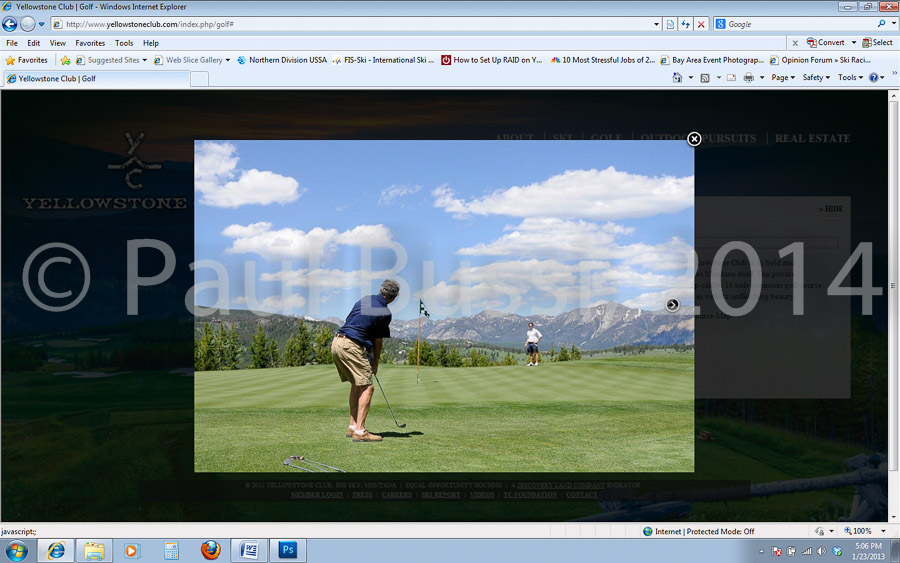
Task: Open Calculator icon on taskbar
Action: [171, 551]
